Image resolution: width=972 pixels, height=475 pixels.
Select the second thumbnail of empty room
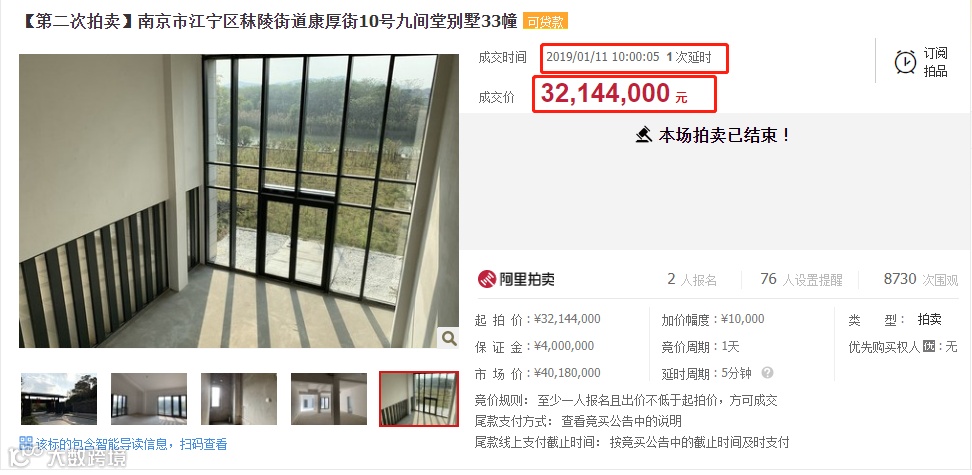click(149, 399)
